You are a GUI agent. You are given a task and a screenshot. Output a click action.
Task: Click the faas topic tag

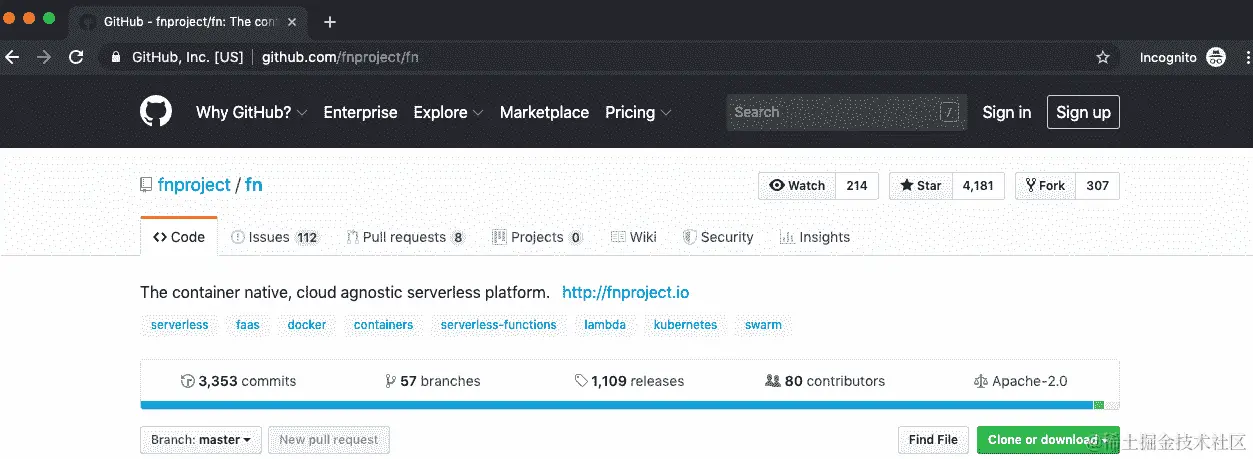point(248,325)
